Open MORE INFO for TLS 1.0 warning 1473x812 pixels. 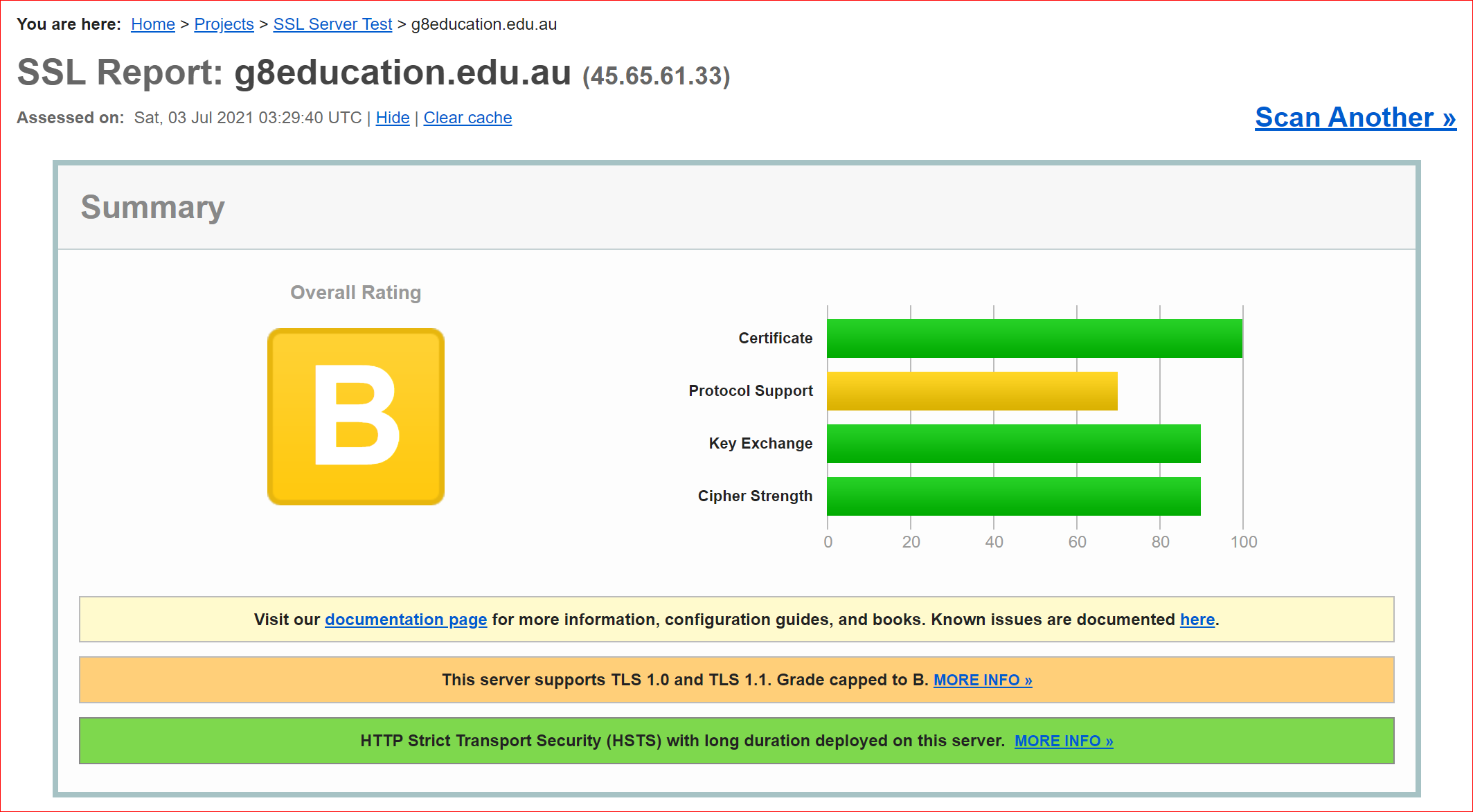[983, 680]
